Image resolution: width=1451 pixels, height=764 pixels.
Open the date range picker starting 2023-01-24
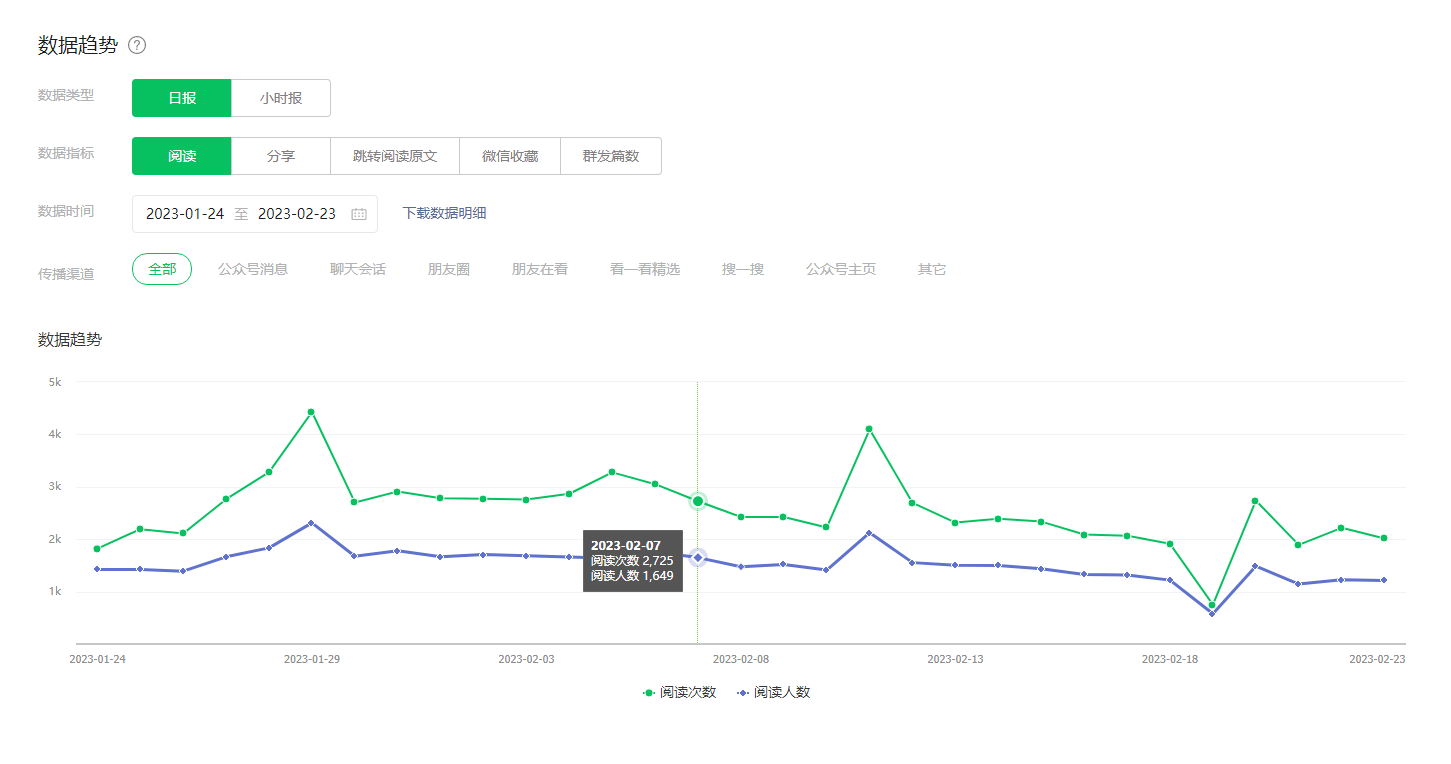pos(185,214)
